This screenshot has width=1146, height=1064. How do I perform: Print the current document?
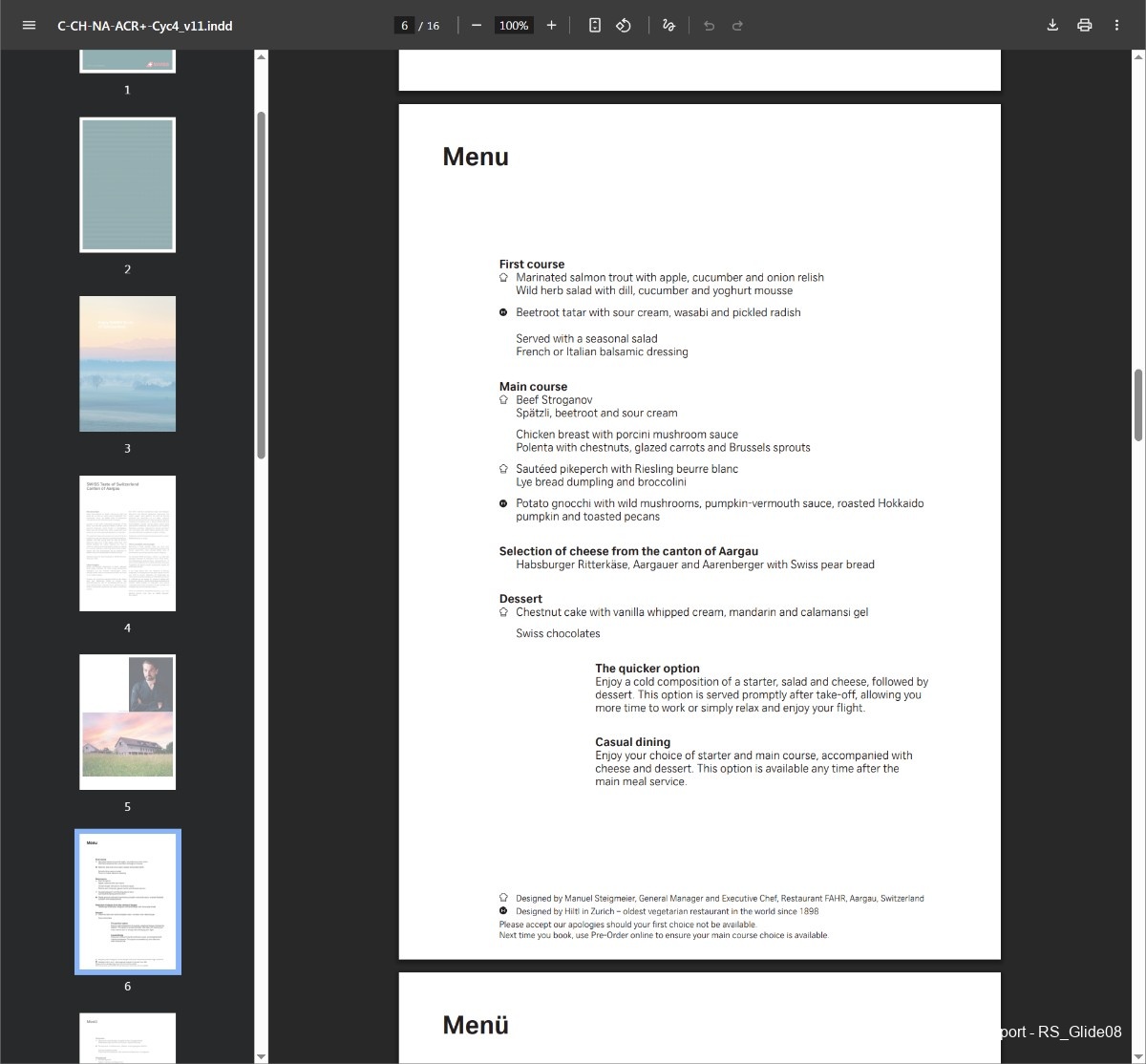tap(1084, 25)
